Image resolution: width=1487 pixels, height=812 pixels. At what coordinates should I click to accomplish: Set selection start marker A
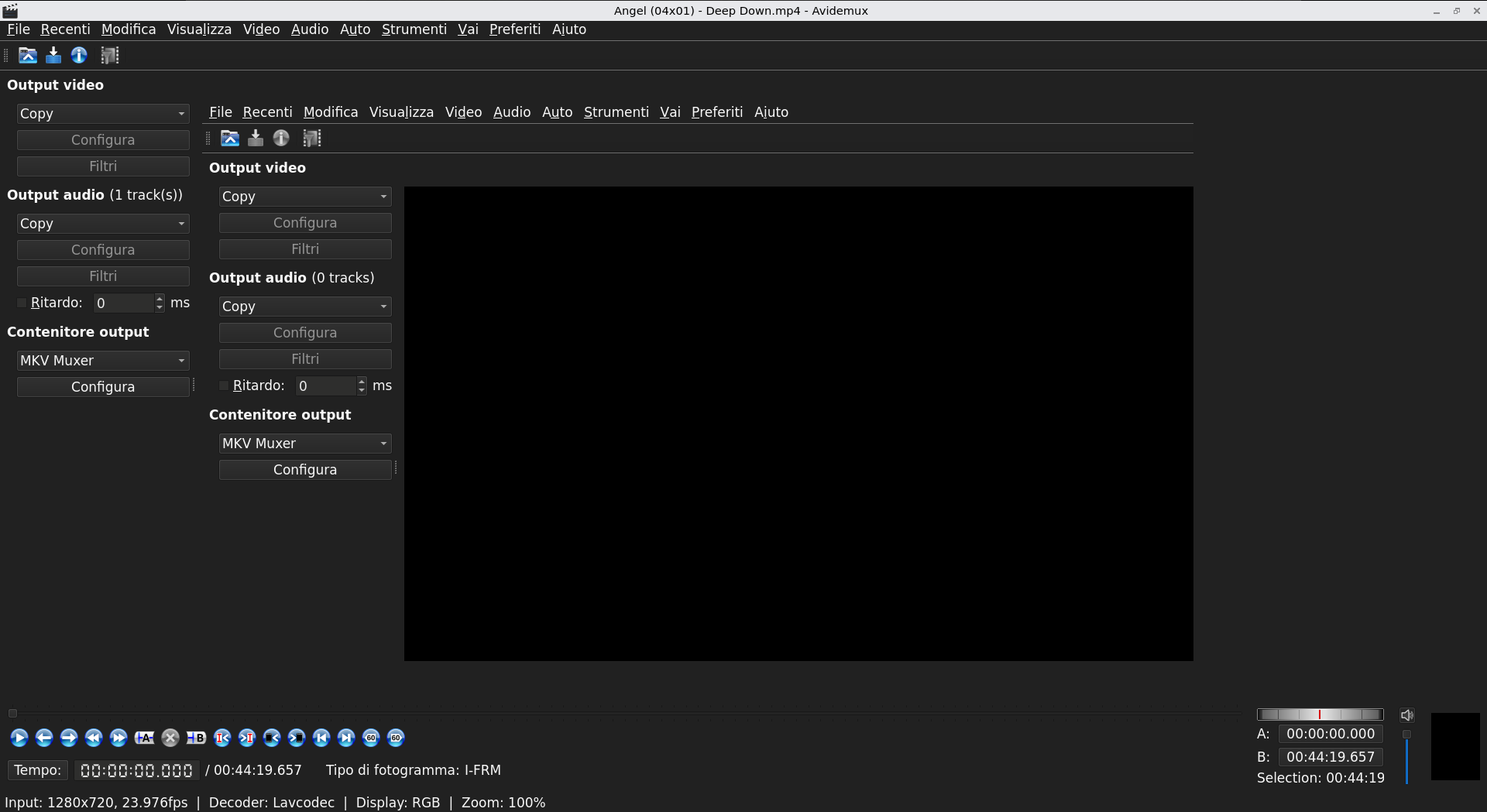[x=144, y=738]
